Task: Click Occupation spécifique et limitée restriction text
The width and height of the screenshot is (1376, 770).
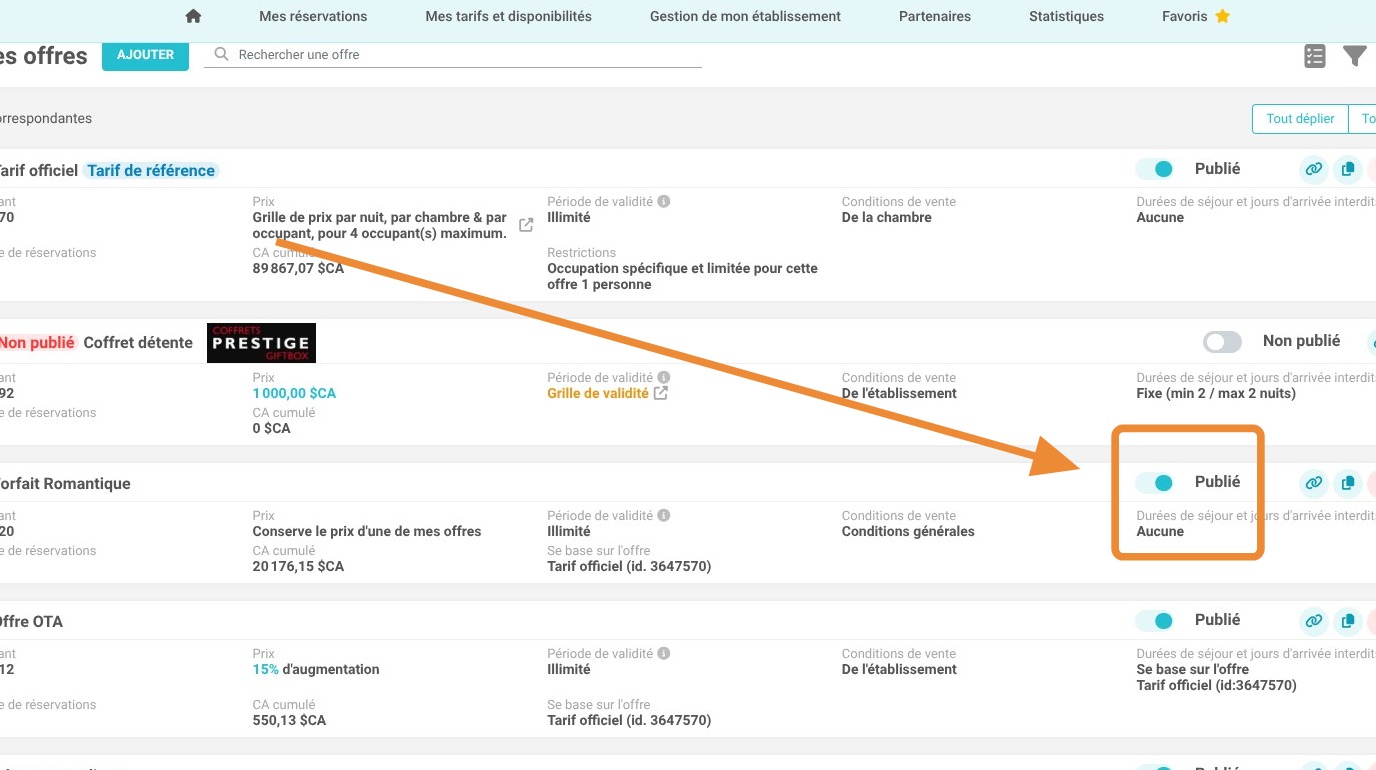Action: (x=682, y=276)
